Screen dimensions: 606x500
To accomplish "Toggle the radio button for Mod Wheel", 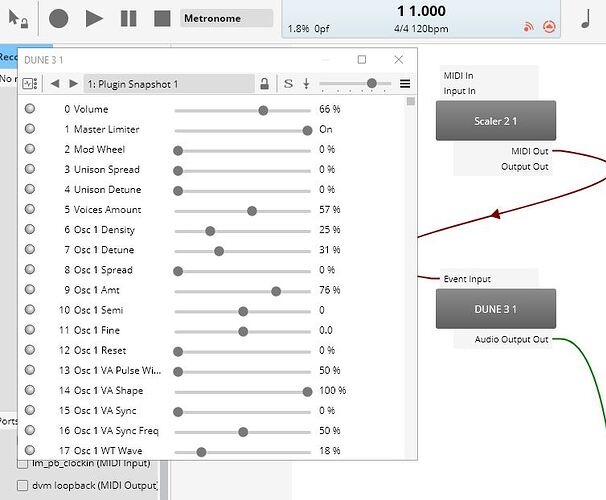I will tap(30, 149).
